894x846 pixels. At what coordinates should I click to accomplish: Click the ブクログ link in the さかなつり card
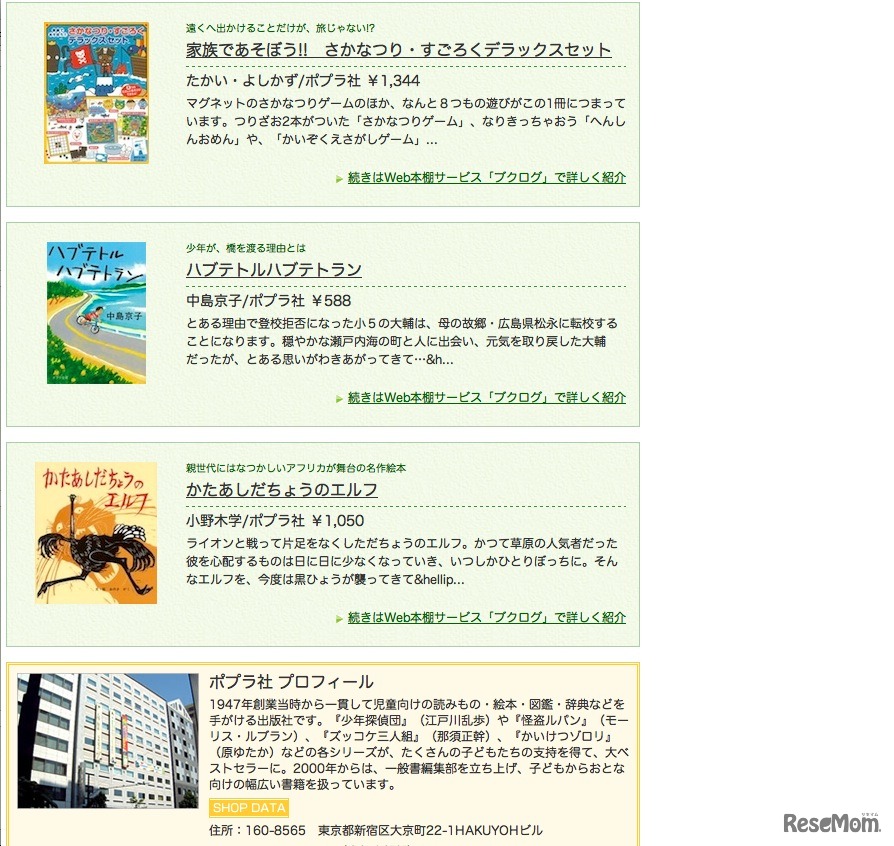(486, 178)
